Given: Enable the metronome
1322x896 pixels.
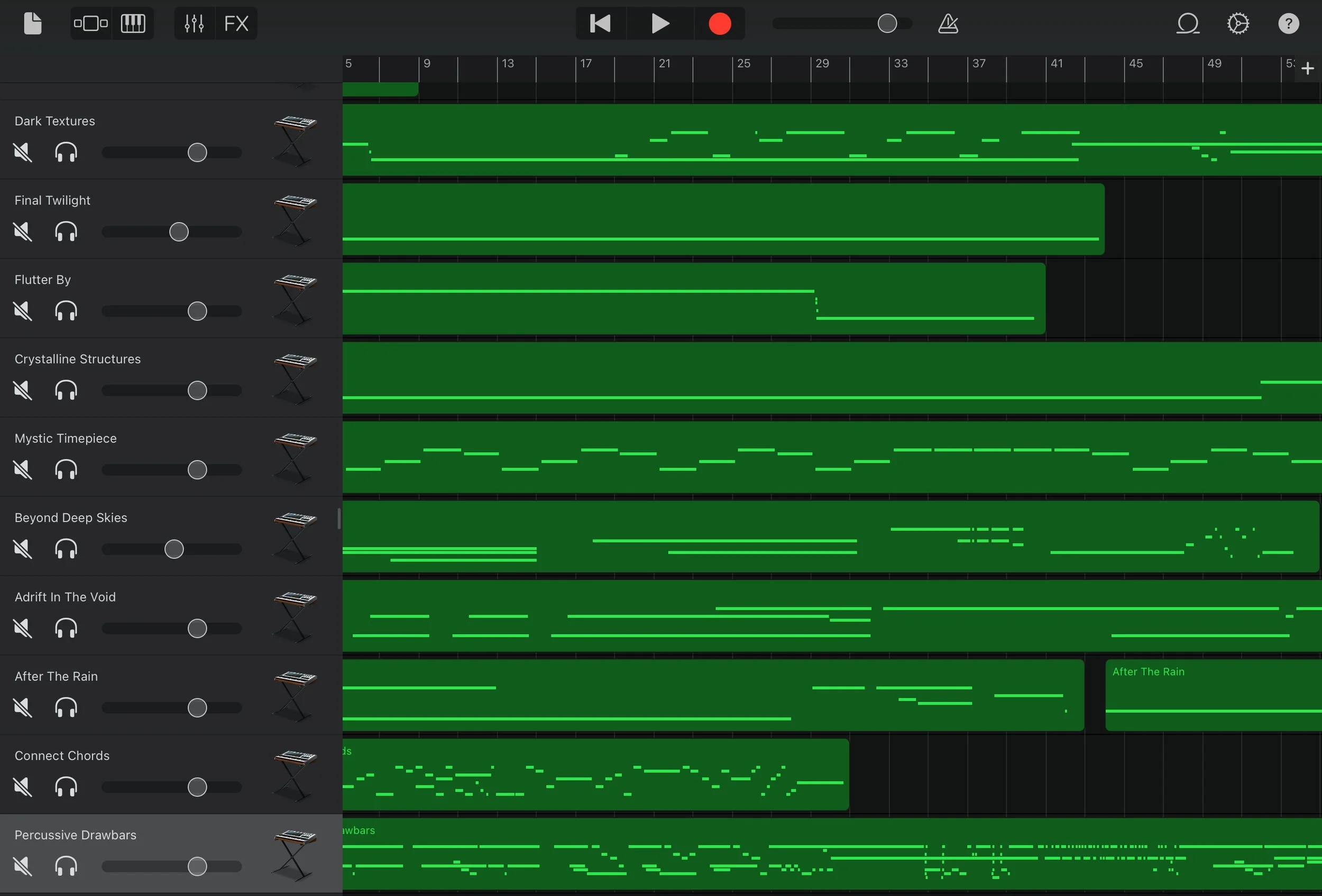Looking at the screenshot, I should coord(948,23).
